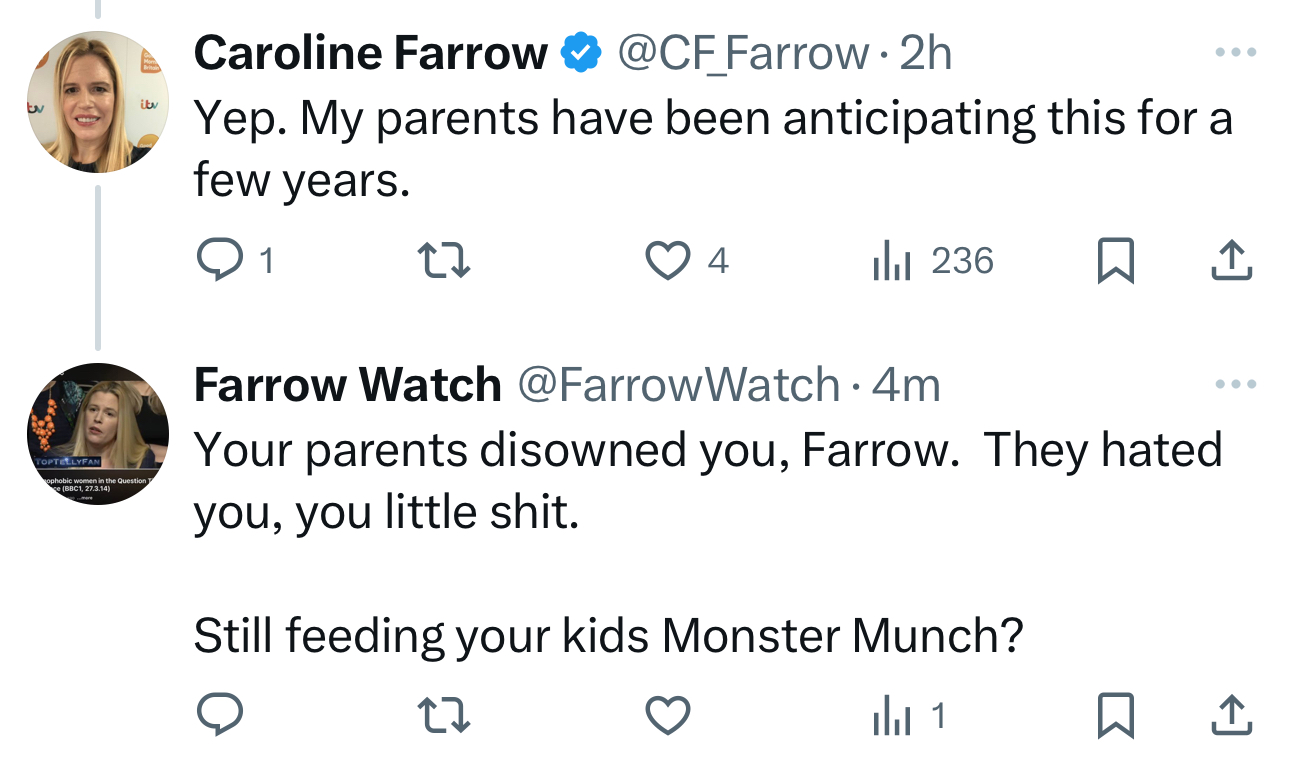View analytics showing 236 views
The width and height of the screenshot is (1290, 770).
pos(933,262)
